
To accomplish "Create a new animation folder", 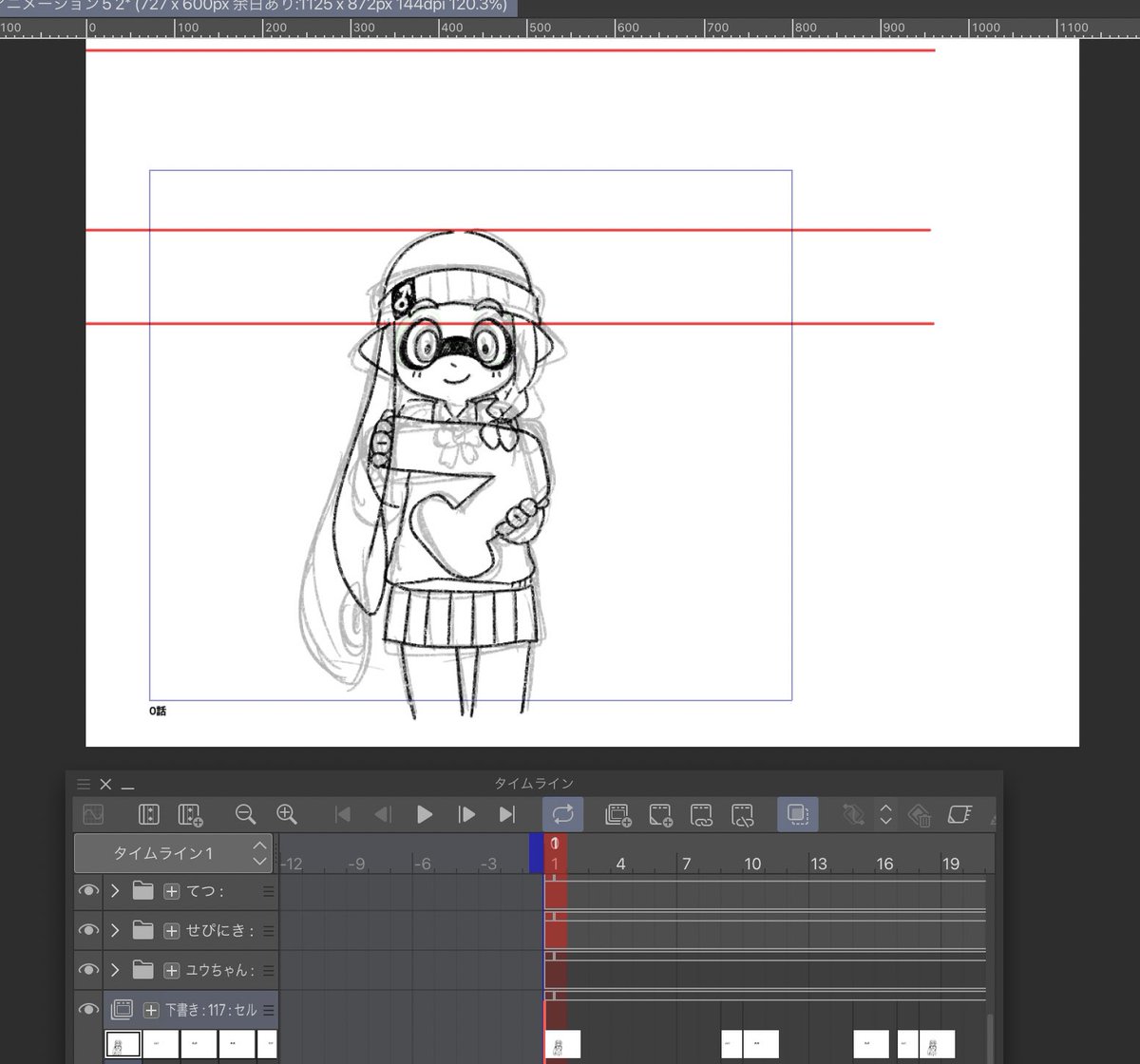I will tap(618, 814).
